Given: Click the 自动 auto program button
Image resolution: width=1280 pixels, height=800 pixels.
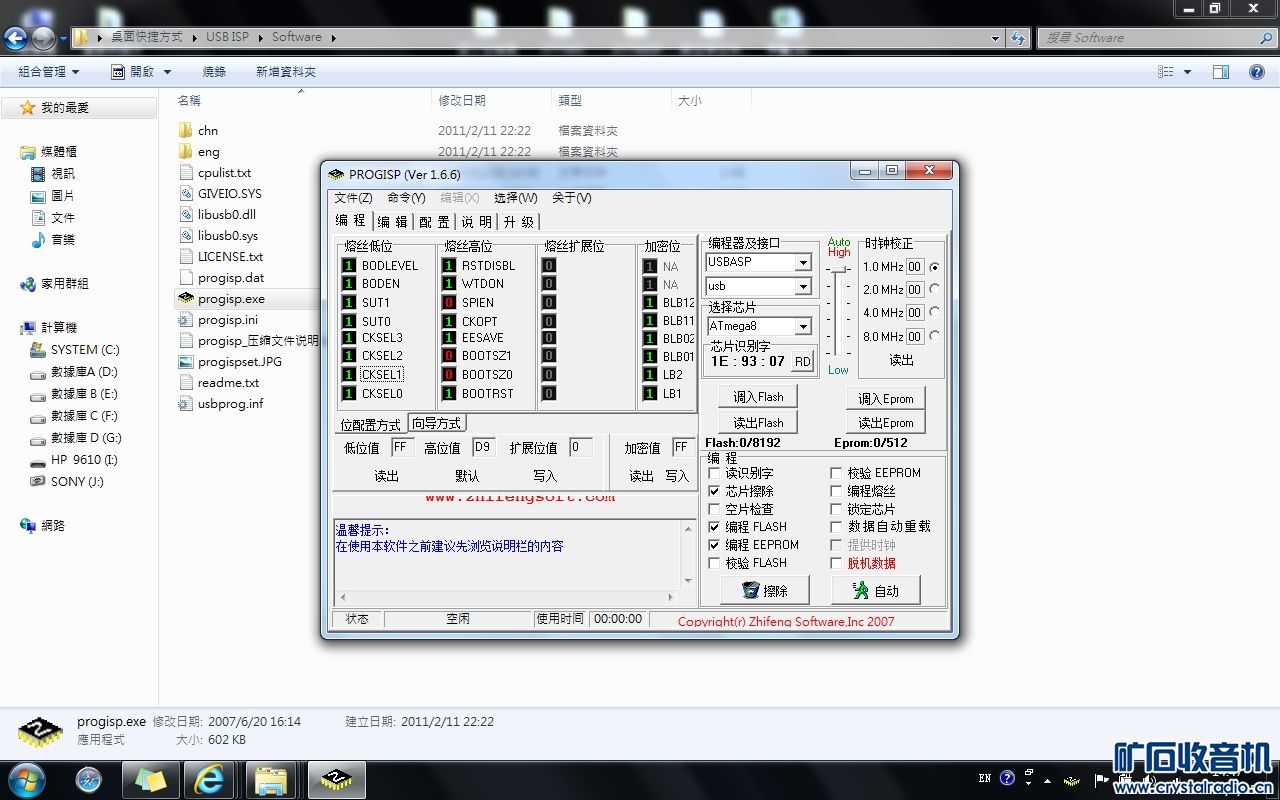Looking at the screenshot, I should 876,590.
